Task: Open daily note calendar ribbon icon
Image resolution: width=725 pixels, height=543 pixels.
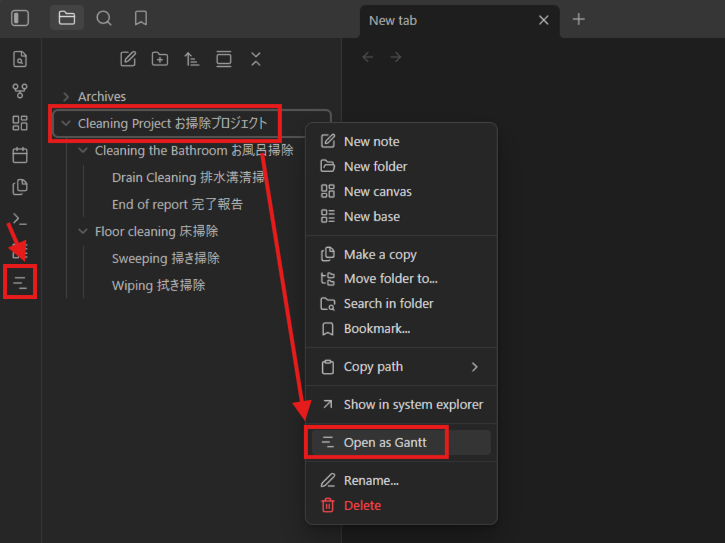Action: click(20, 155)
